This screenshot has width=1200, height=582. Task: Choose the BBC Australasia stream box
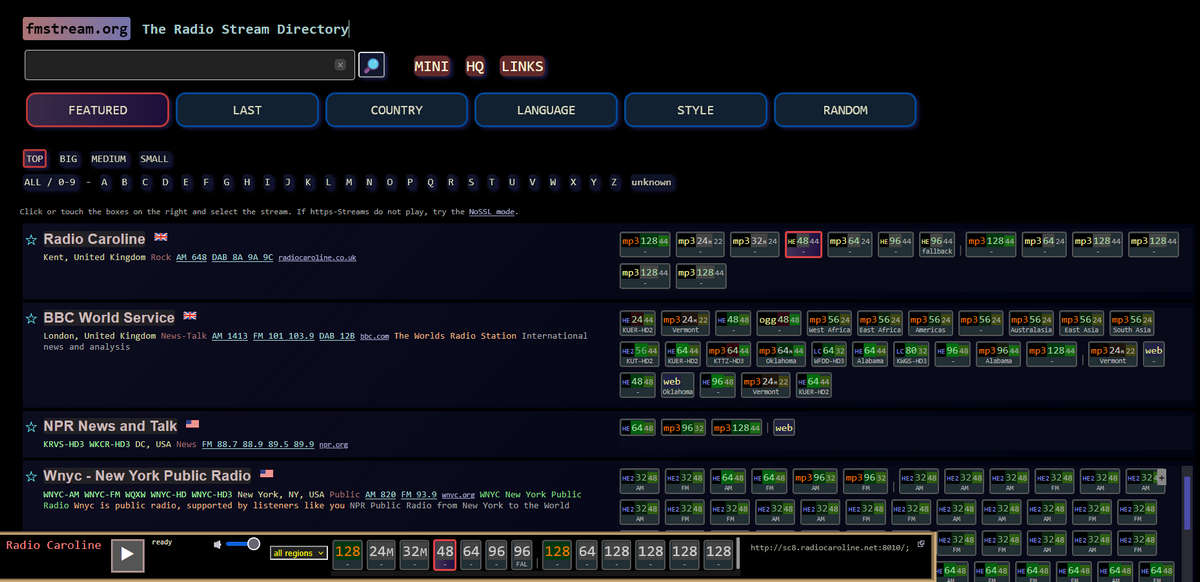tap(1031, 323)
